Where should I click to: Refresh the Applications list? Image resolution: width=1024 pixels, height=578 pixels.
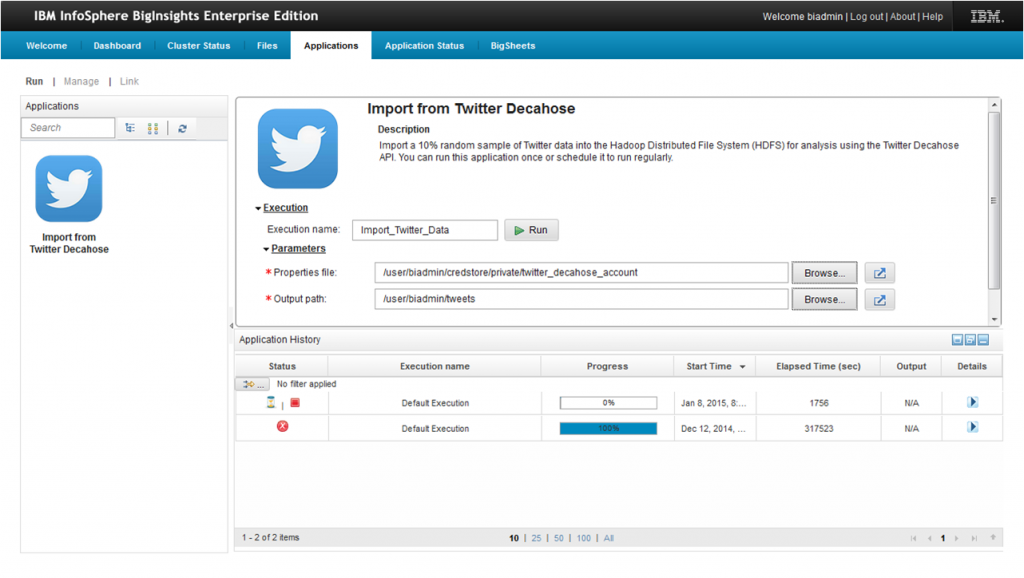[x=182, y=128]
